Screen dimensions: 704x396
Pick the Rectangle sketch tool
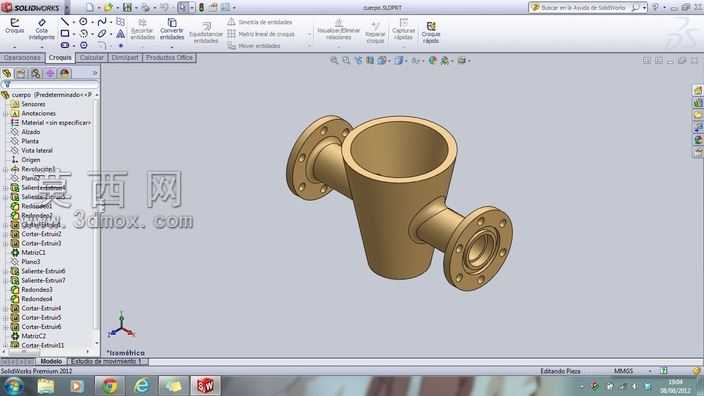tap(65, 33)
